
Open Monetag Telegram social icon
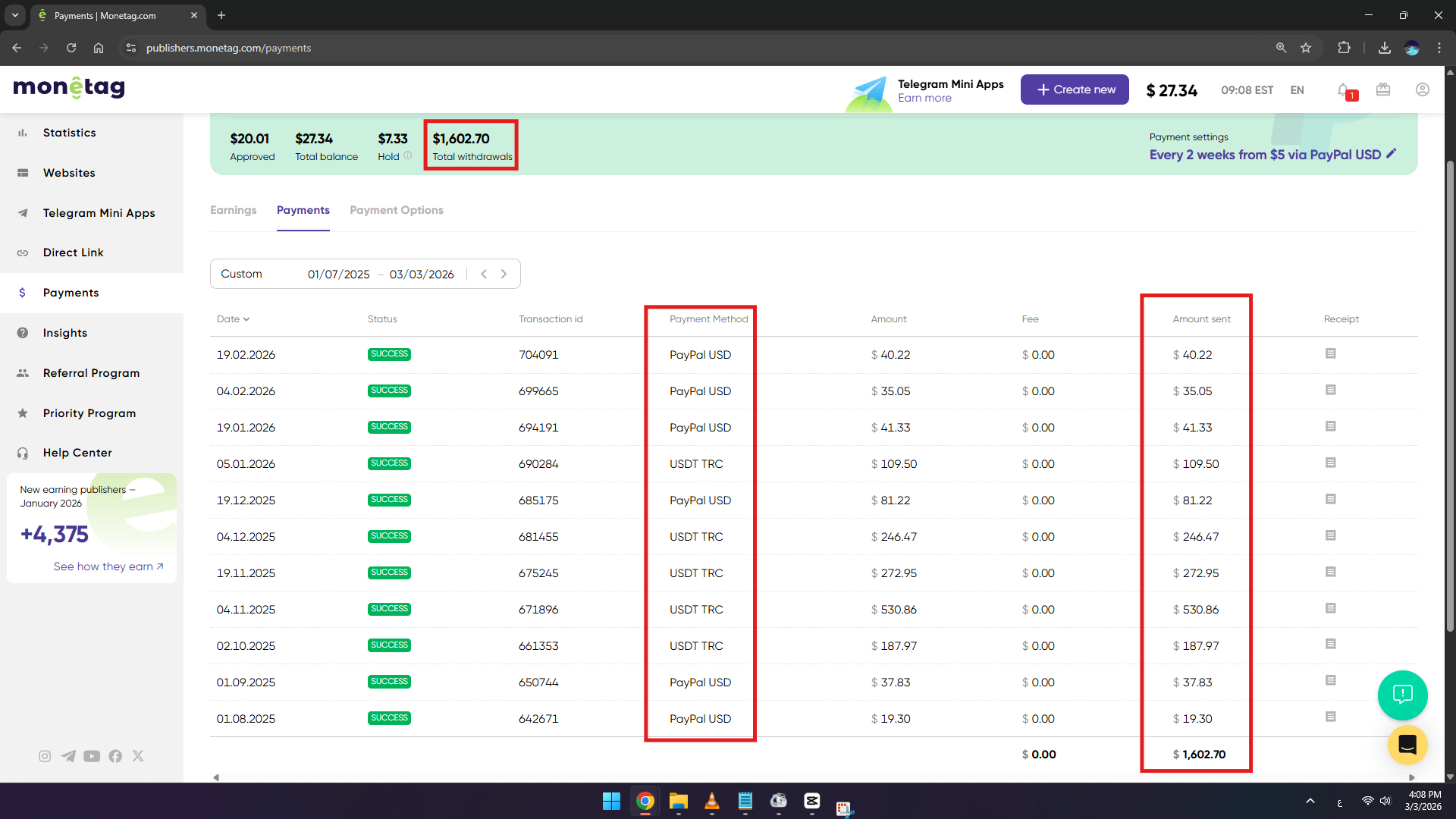coord(68,756)
